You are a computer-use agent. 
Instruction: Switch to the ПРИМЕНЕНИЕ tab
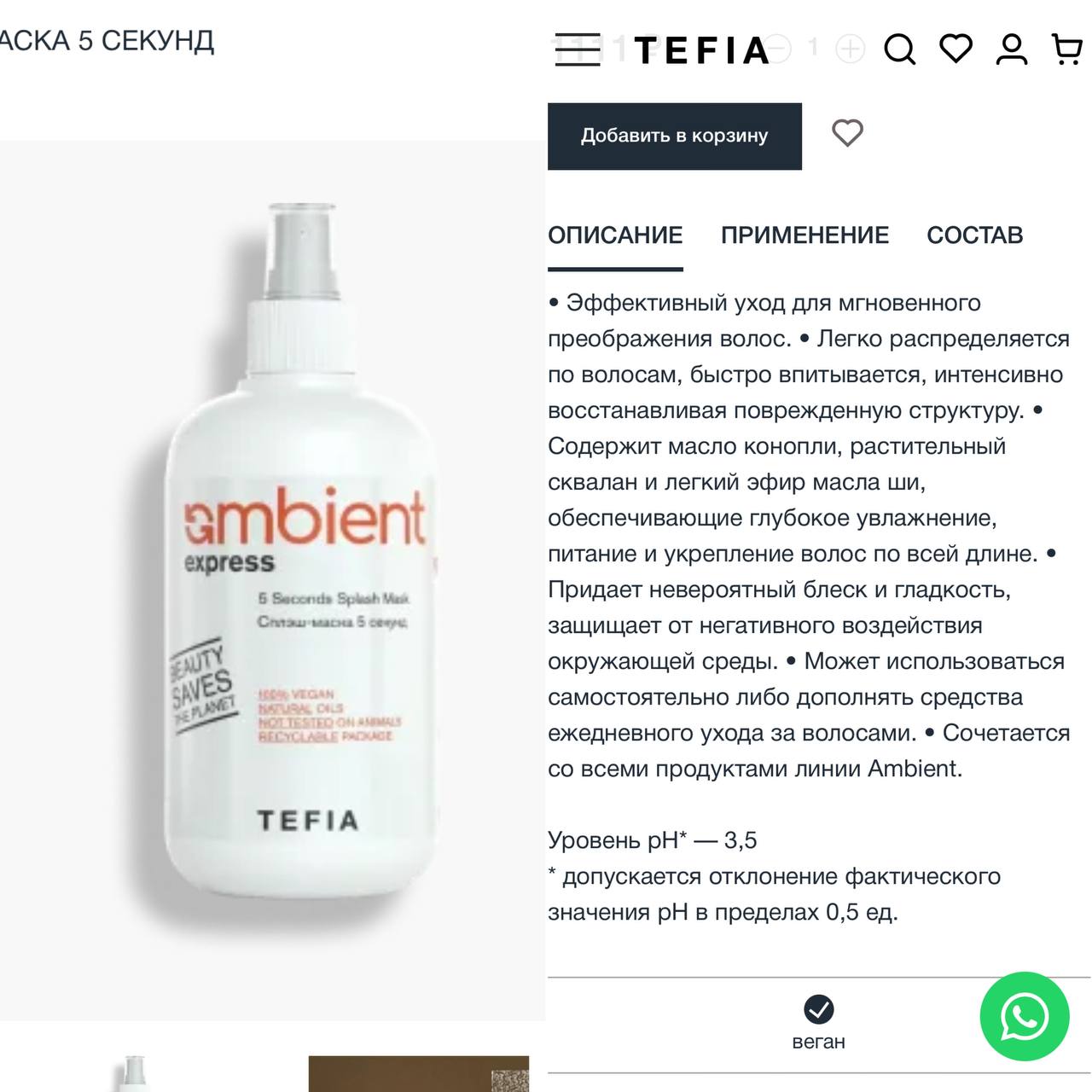point(804,235)
